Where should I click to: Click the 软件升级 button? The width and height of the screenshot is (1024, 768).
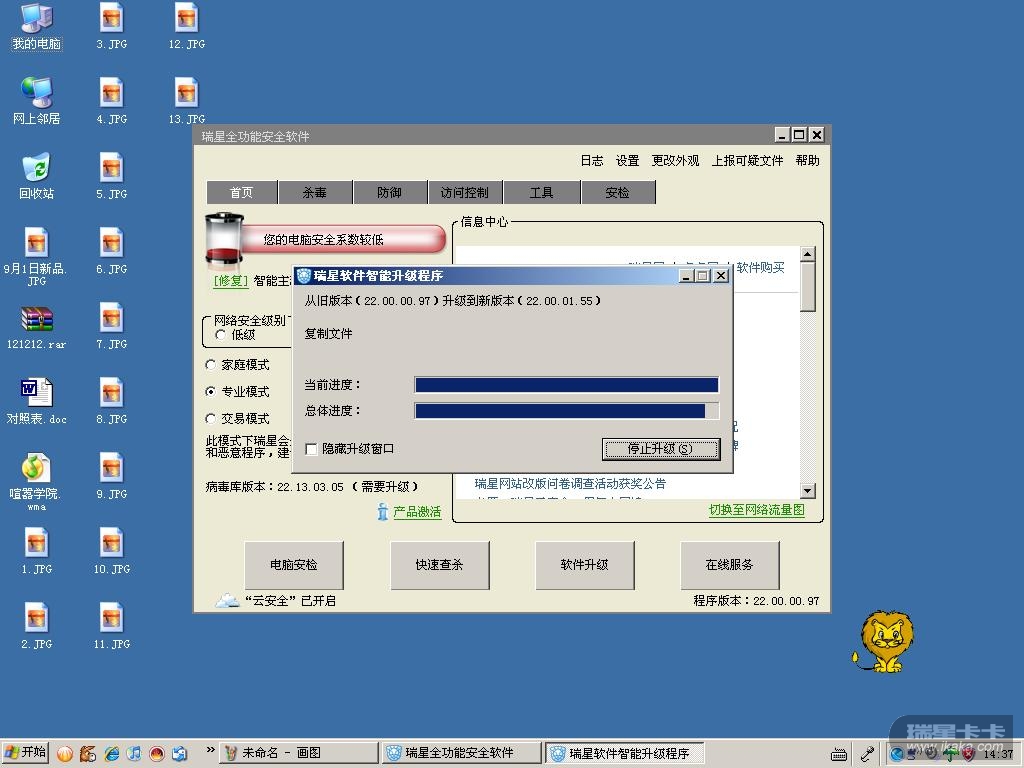pyautogui.click(x=584, y=565)
